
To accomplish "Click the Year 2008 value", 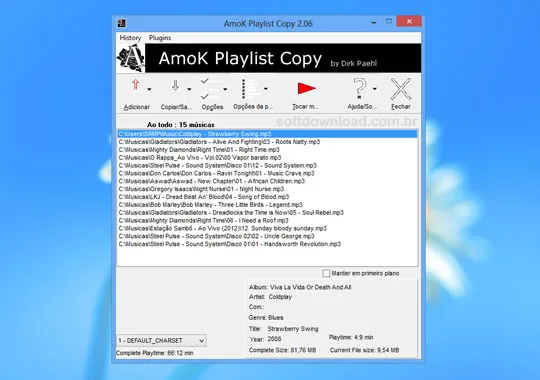I will coord(274,339).
